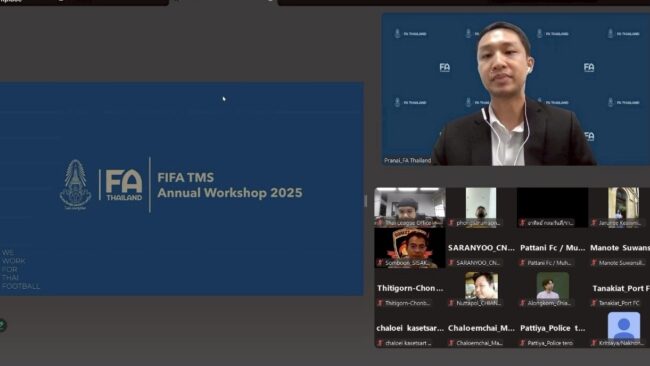Click the large Thitigorn-Chon... name text
650x366 pixels.
point(410,288)
